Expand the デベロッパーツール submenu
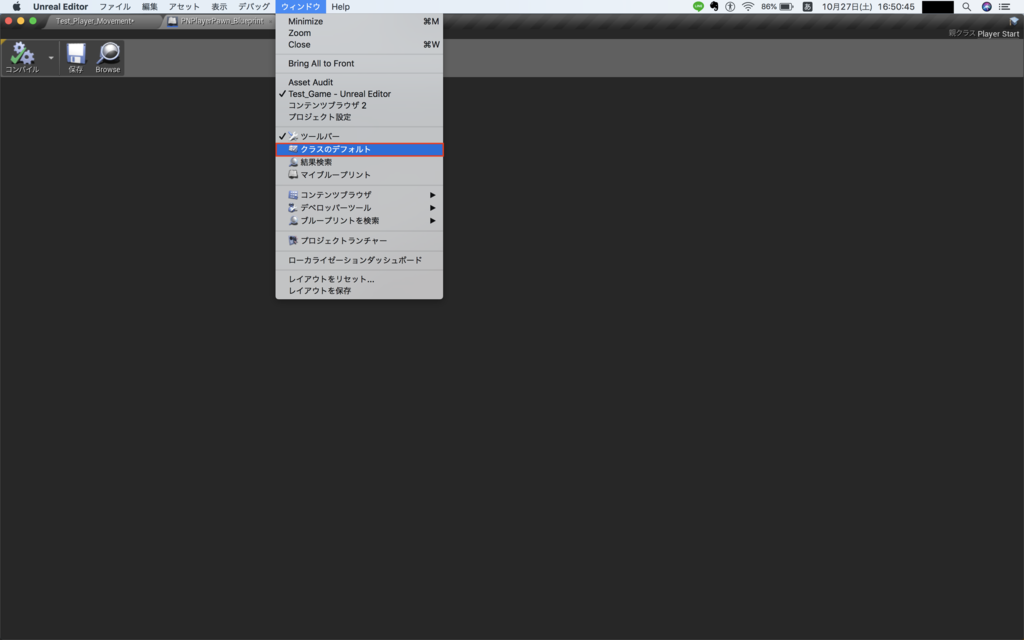Image resolution: width=1024 pixels, height=640 pixels. 359,208
